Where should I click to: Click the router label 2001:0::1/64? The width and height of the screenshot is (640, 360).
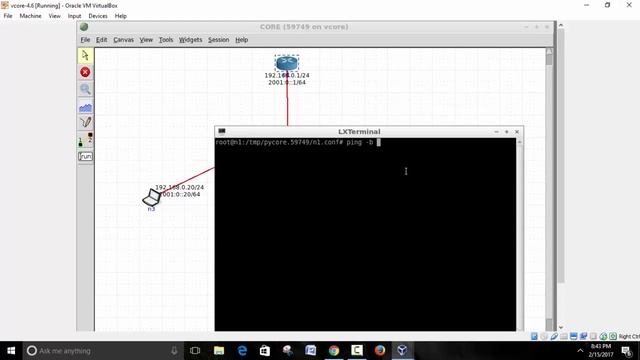(x=287, y=82)
